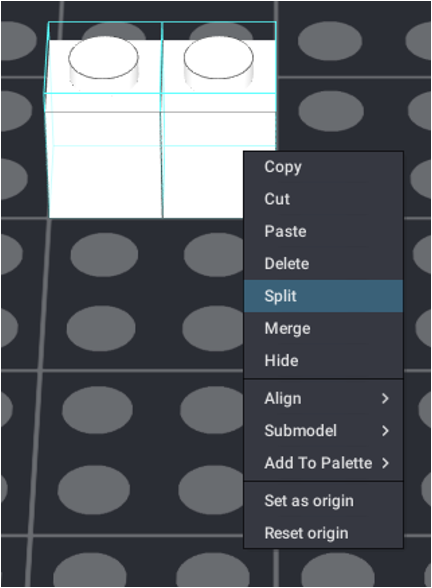432x588 pixels.
Task: Open the Submodel submenu
Action: pyautogui.click(x=323, y=430)
